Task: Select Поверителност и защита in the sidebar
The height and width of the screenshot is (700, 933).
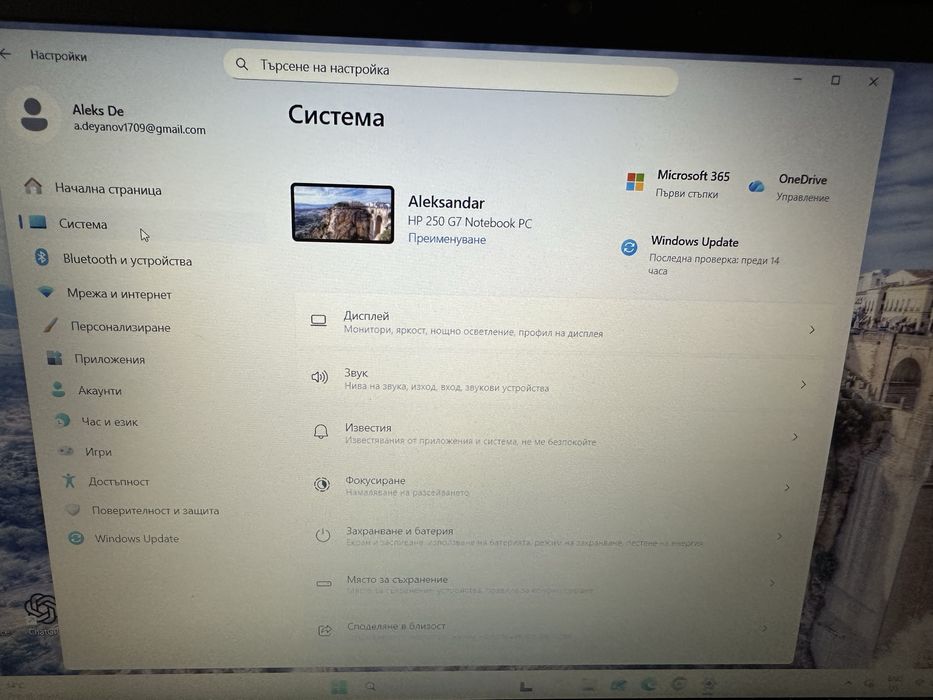Action: tap(155, 510)
